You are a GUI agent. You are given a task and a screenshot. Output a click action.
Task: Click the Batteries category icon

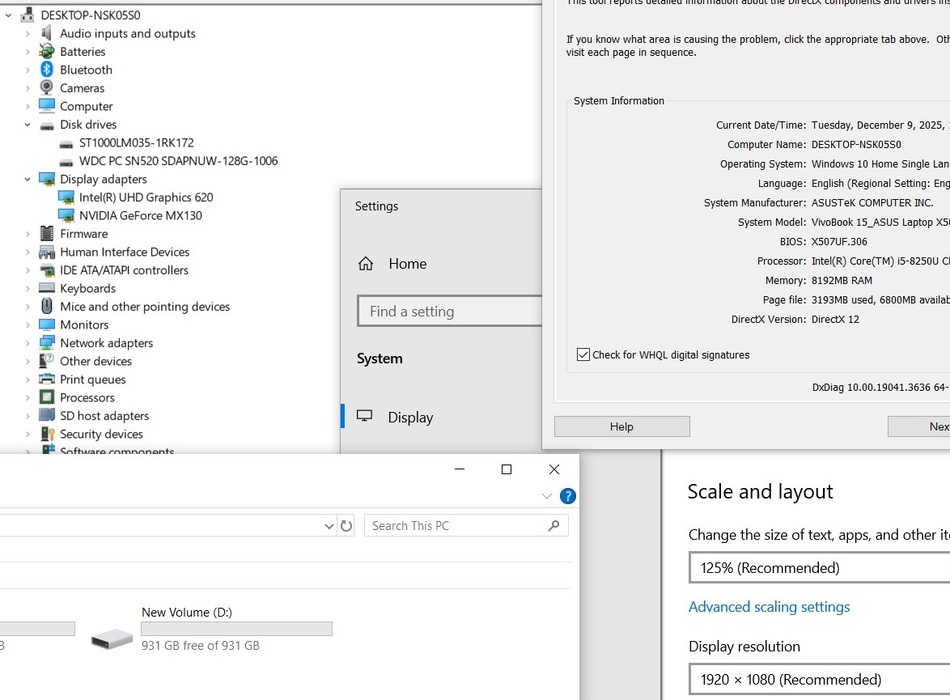[46, 52]
